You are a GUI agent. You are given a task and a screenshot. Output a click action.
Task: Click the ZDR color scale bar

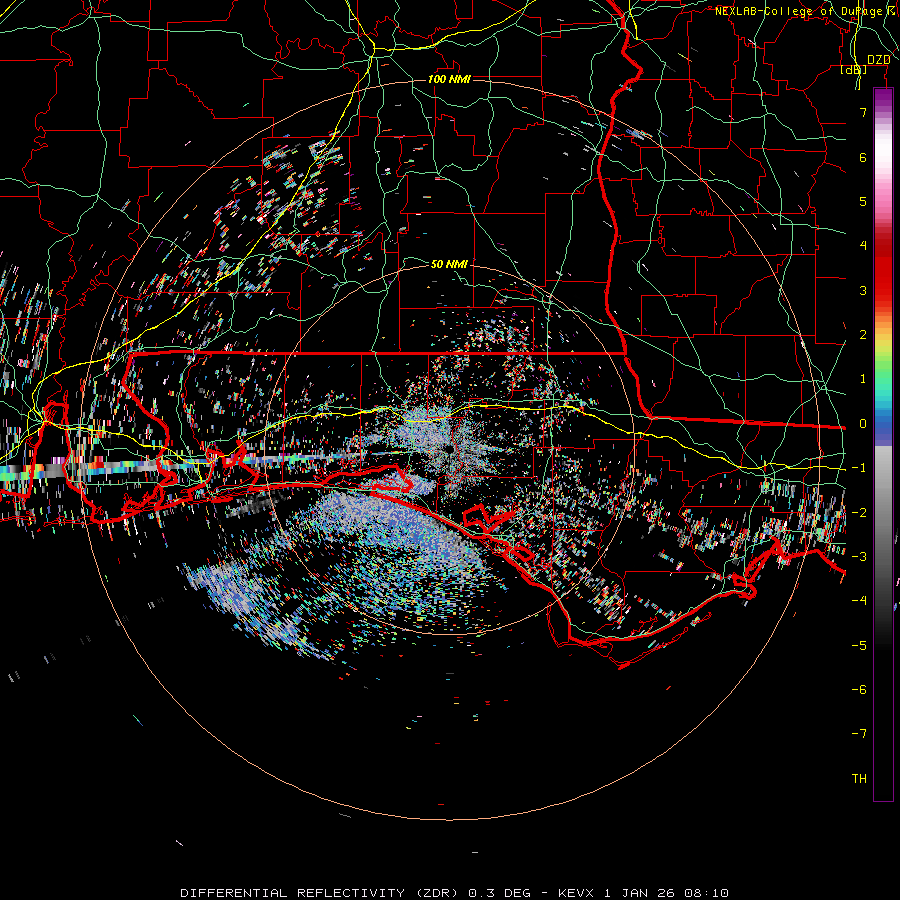coord(883,445)
